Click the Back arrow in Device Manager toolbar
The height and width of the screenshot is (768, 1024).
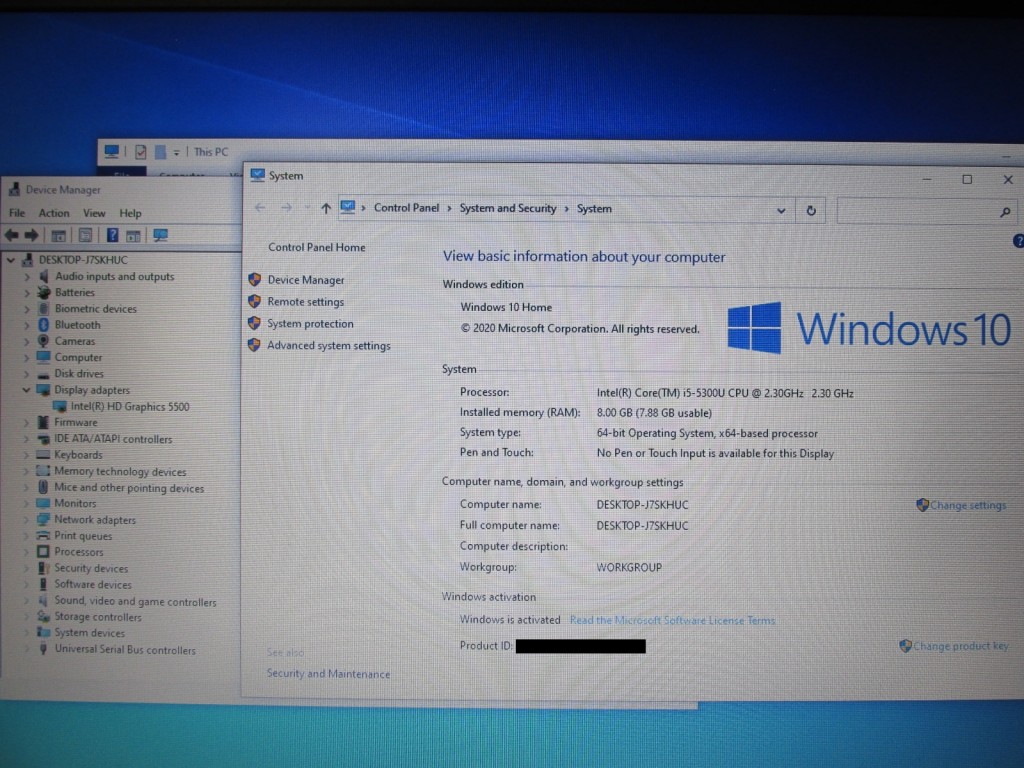(x=12, y=235)
